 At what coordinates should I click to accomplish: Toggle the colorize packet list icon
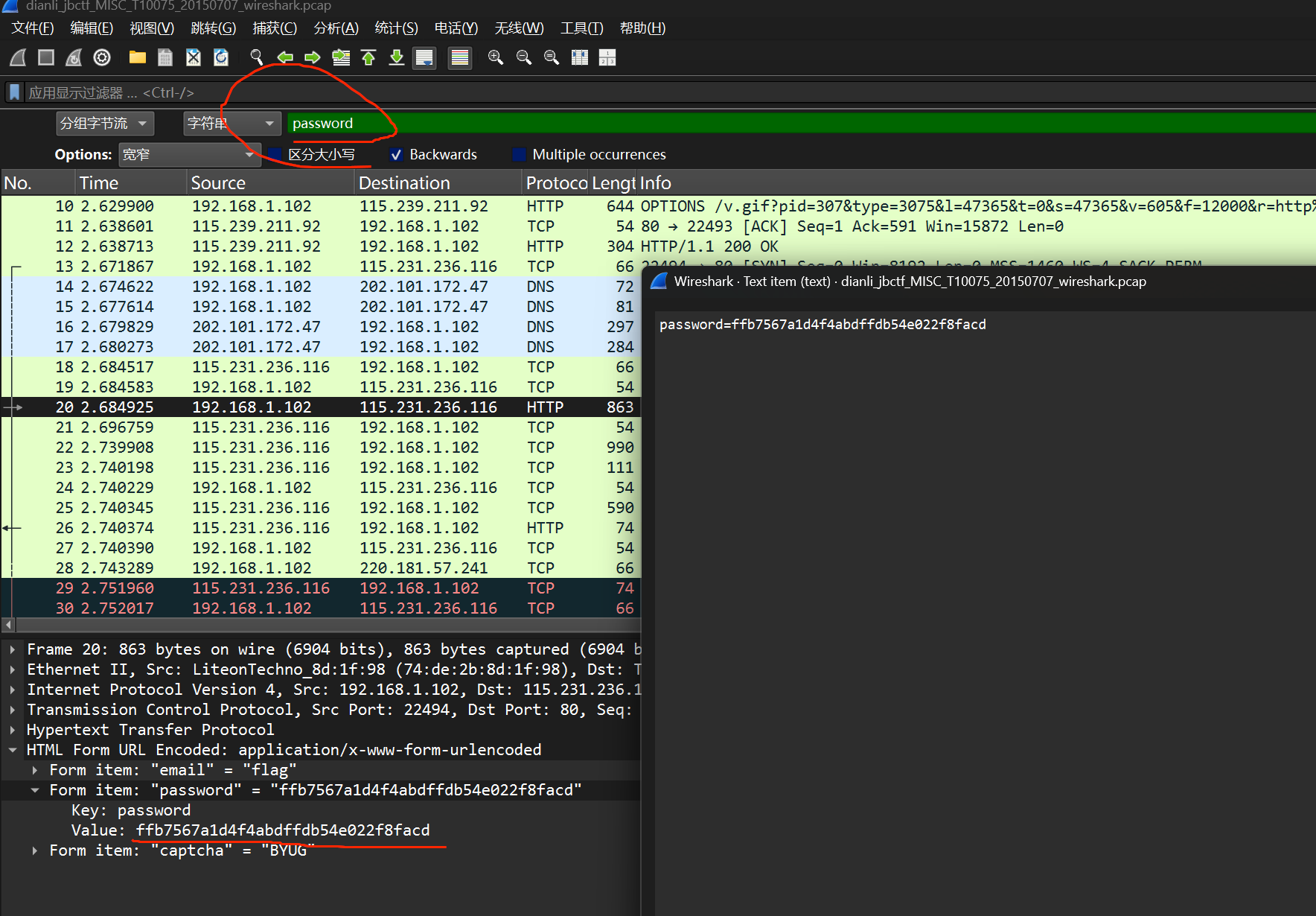tap(460, 57)
